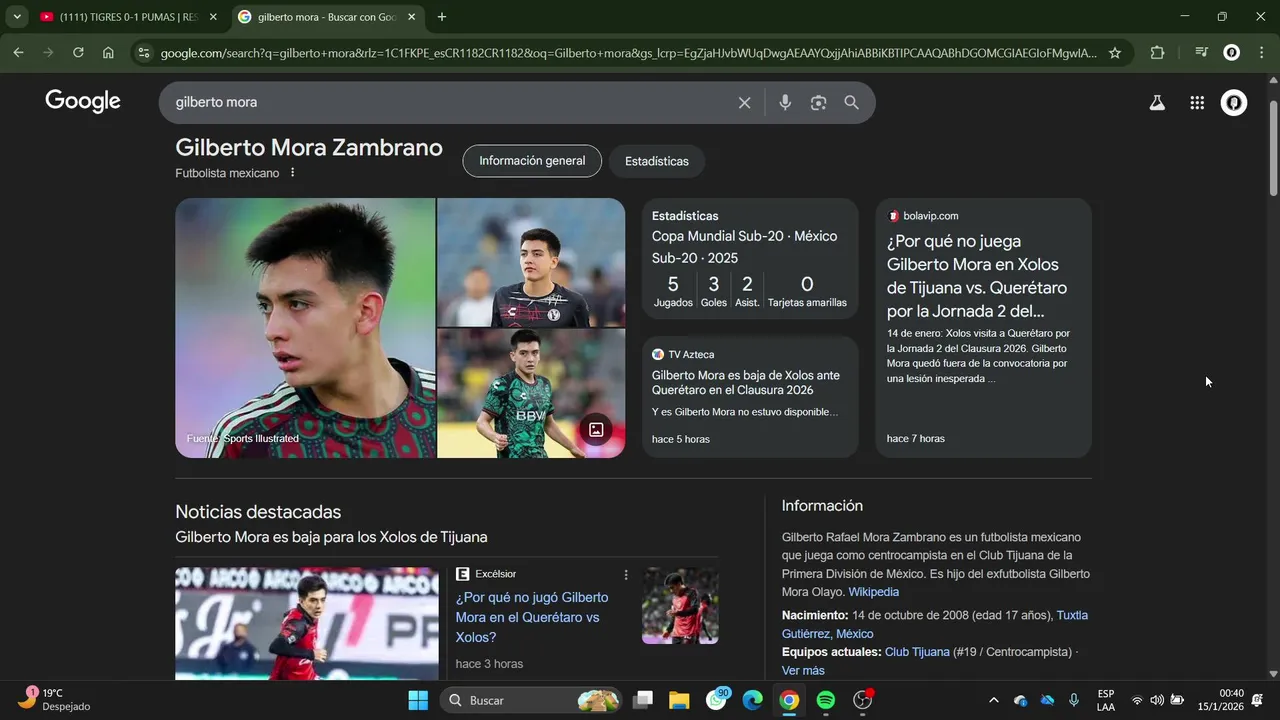Open the Excélsior article headline link

coord(532,617)
